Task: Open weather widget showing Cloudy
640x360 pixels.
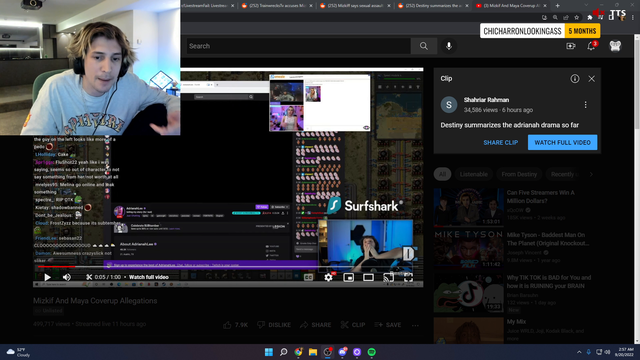Action: tap(18, 352)
